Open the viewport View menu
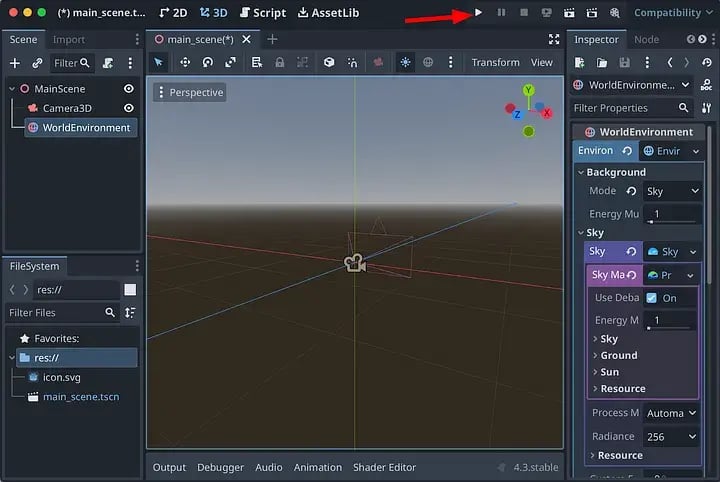Image resolution: width=720 pixels, height=482 pixels. click(541, 62)
